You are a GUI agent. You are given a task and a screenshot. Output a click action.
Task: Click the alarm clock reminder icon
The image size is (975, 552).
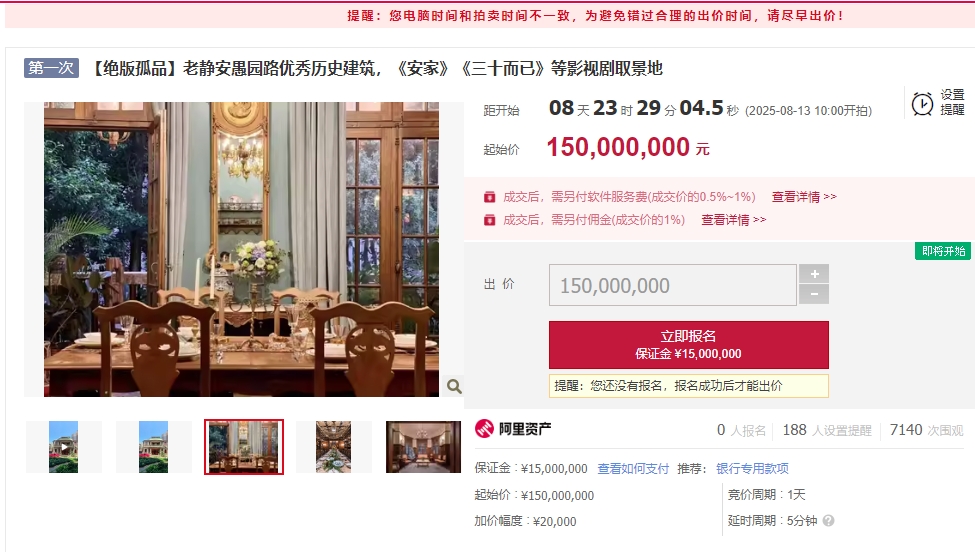point(922,104)
